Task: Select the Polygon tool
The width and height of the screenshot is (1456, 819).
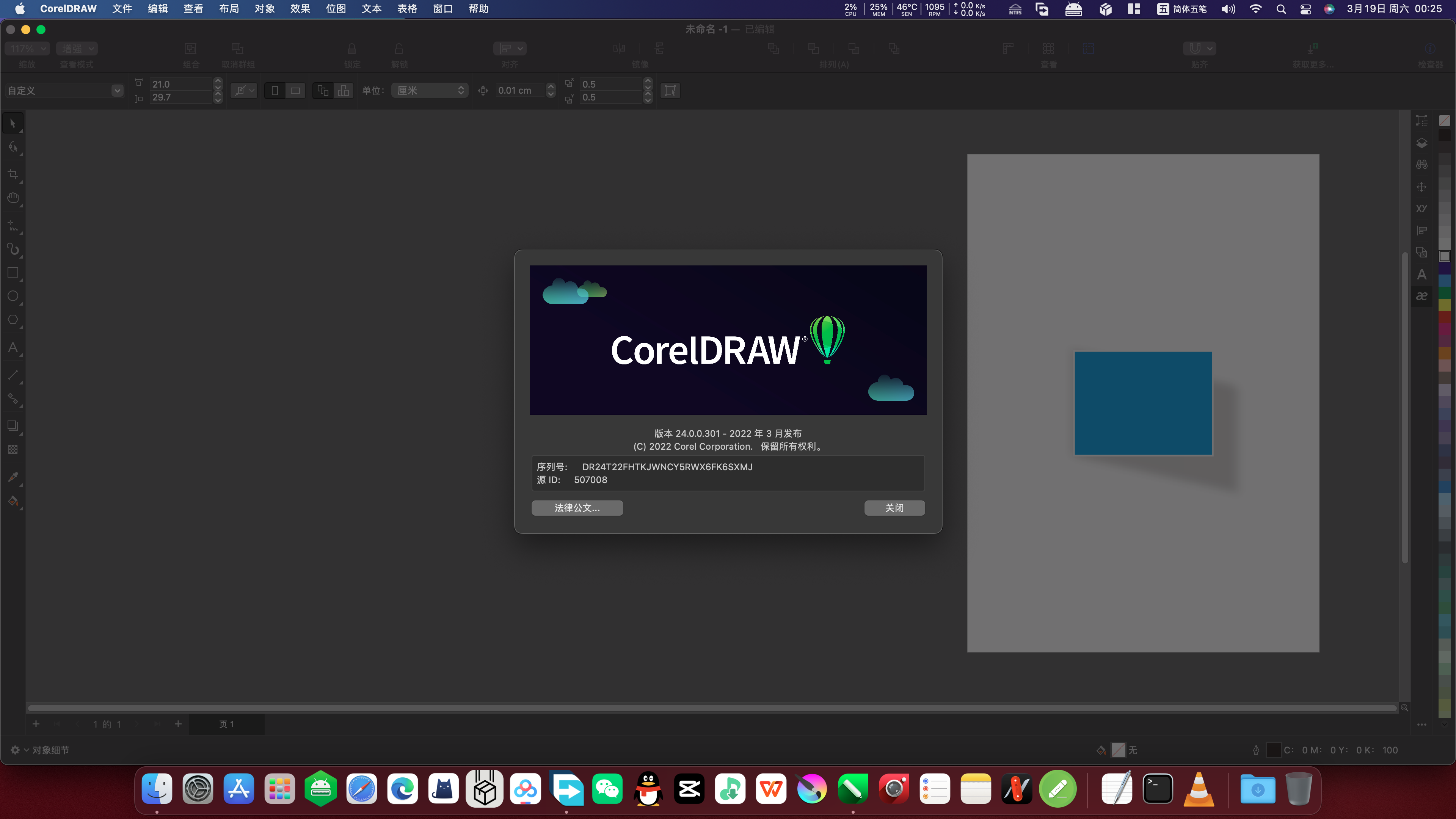Action: [13, 319]
